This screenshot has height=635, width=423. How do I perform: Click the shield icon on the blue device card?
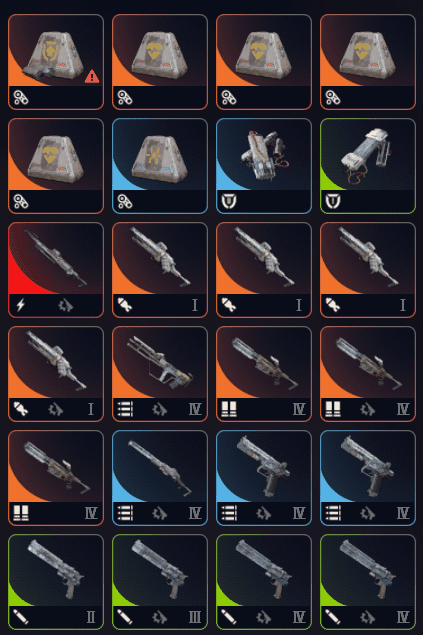coord(229,201)
